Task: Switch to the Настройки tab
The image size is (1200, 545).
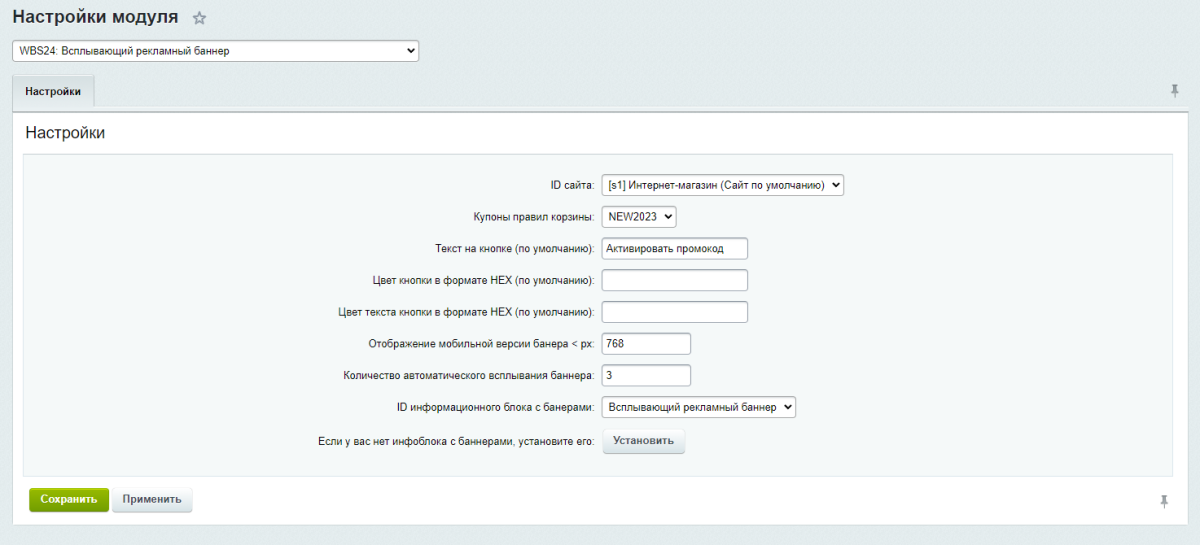Action: (53, 91)
